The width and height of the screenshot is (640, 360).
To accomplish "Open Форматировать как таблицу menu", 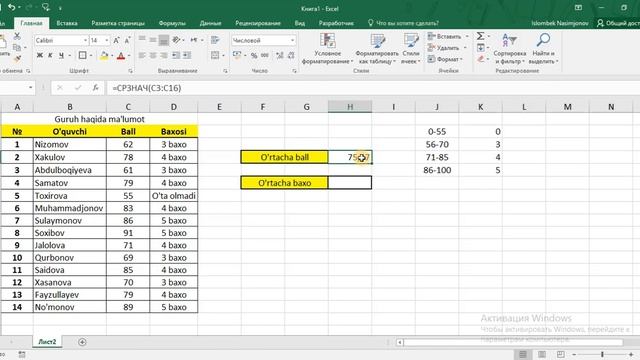I will (x=377, y=49).
